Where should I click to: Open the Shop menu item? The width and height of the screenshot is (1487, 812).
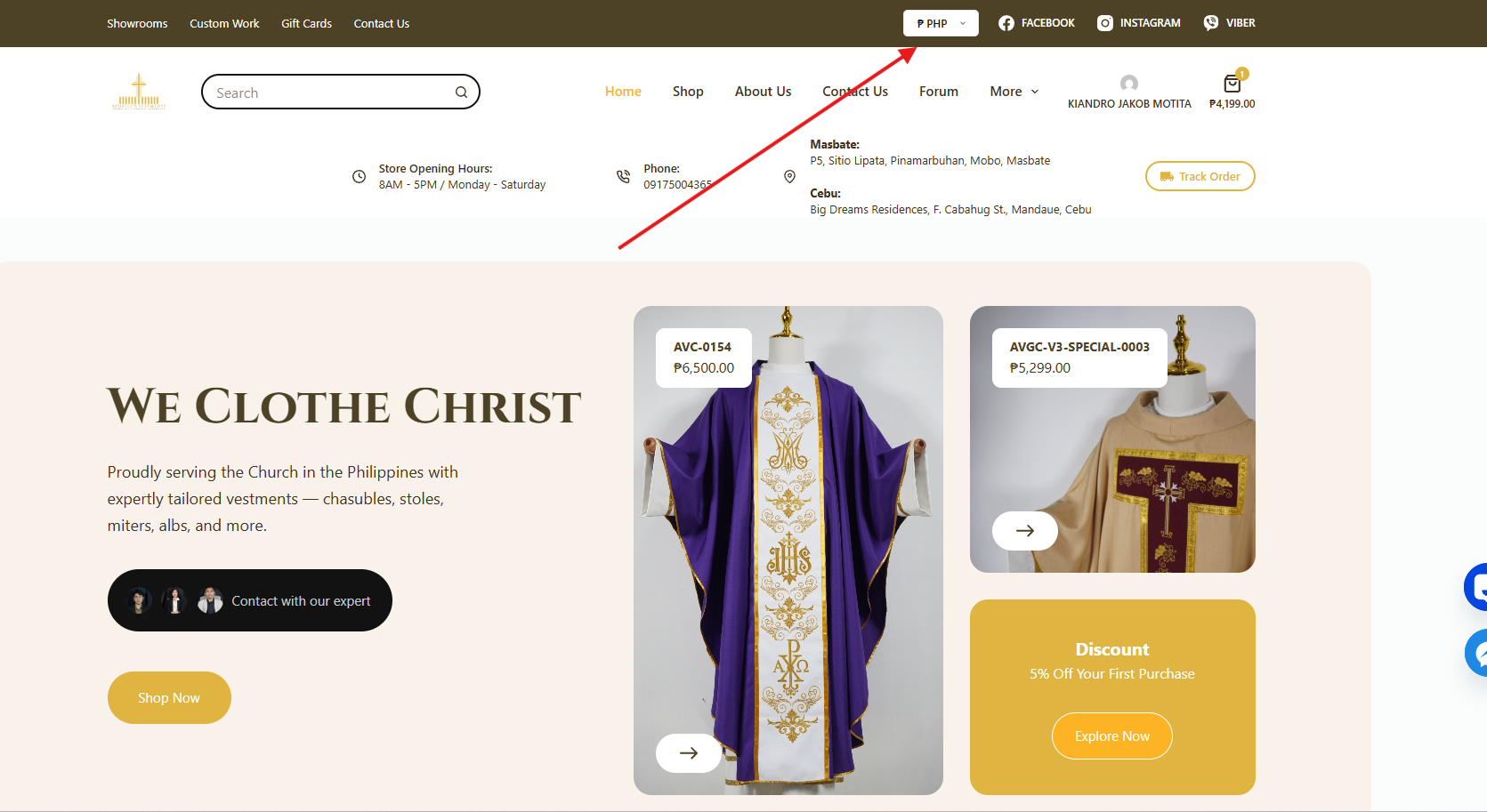click(688, 92)
